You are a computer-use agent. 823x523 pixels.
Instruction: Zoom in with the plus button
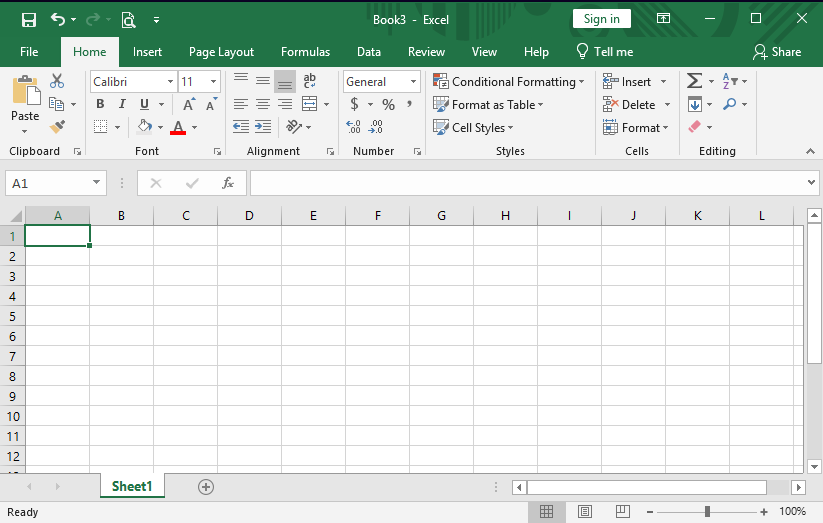tap(764, 511)
